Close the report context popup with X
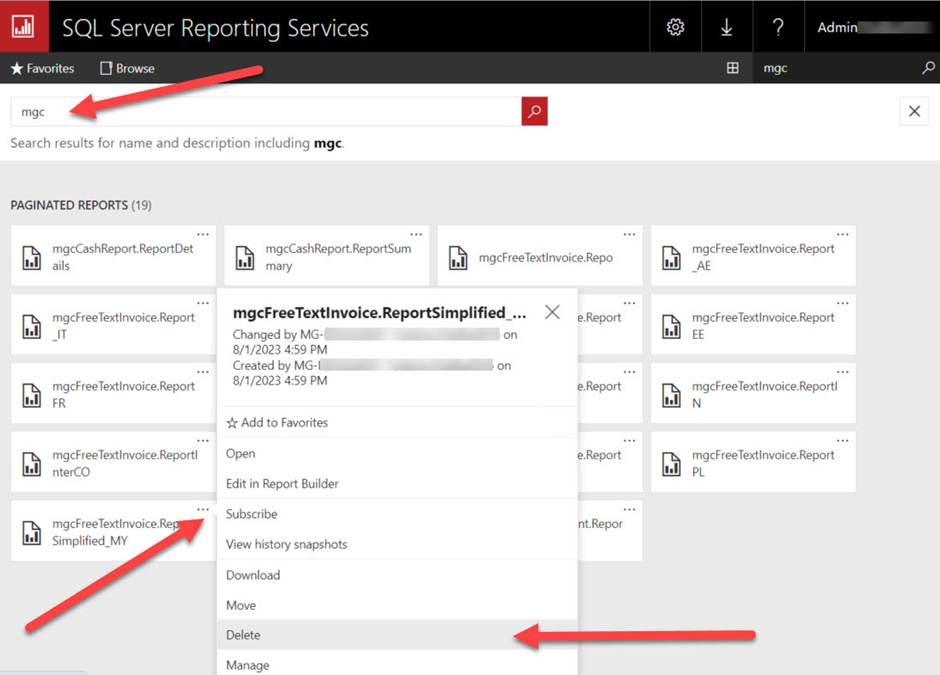Screen dimensions: 940x675 [552, 312]
